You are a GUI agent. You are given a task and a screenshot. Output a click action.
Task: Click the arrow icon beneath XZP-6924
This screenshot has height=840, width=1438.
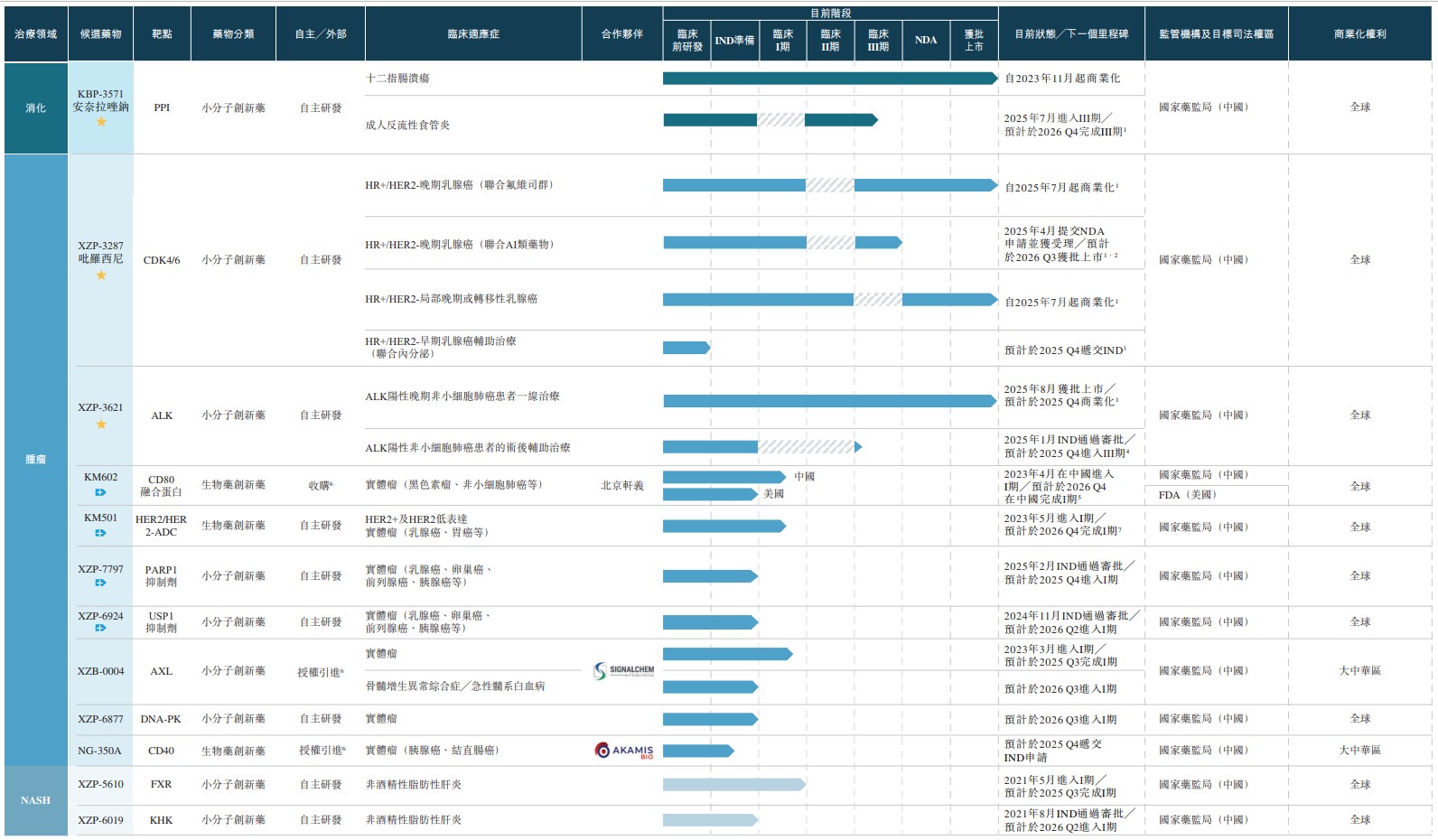tap(100, 628)
